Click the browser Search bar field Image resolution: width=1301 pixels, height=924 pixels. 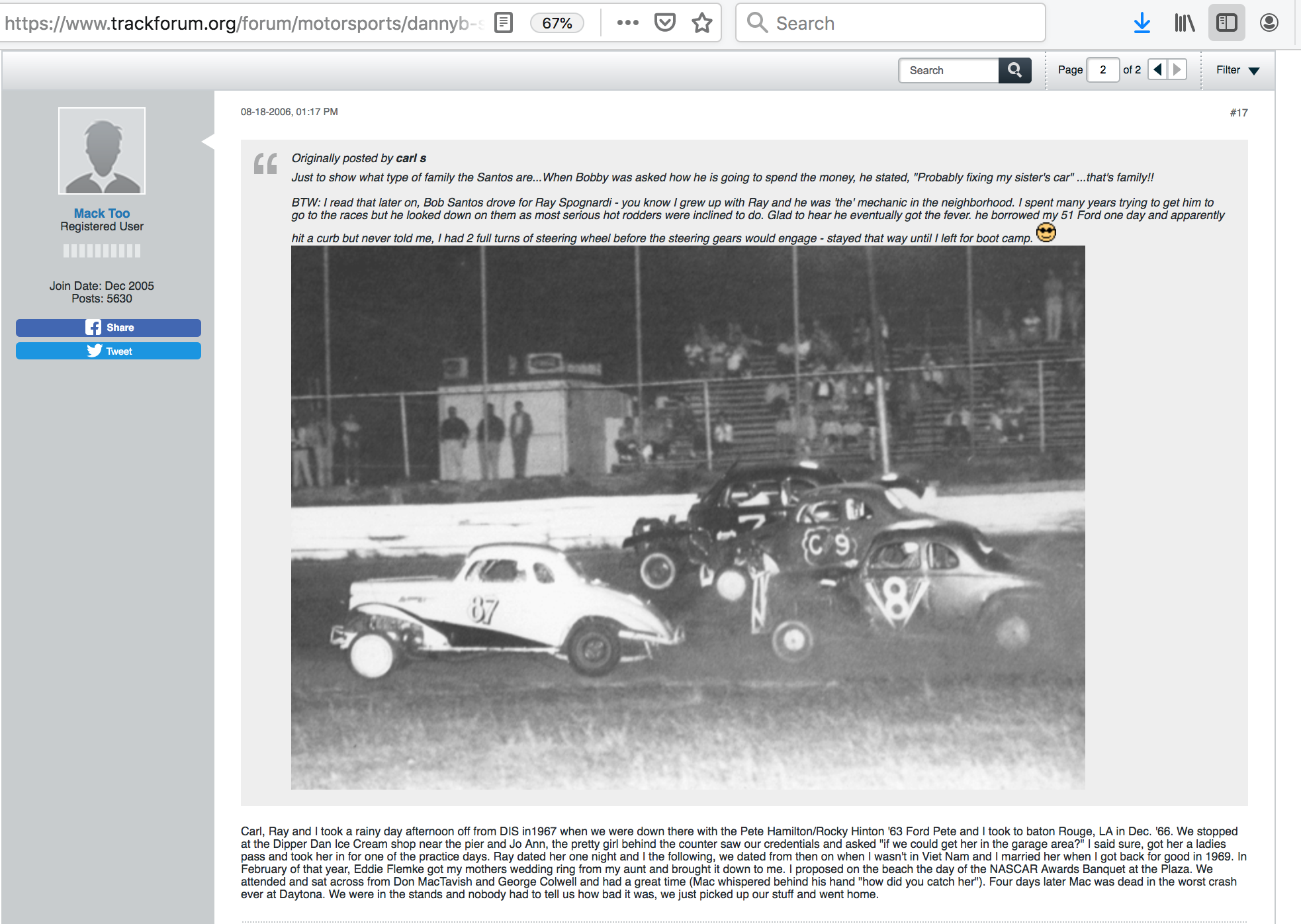pyautogui.click(x=891, y=23)
